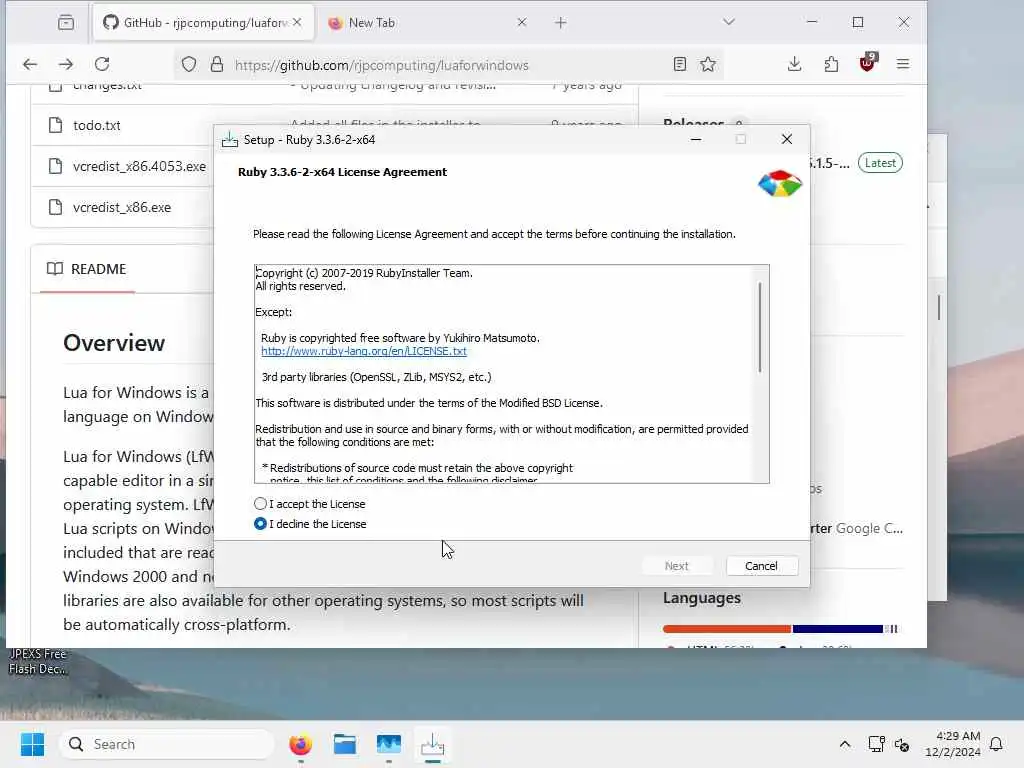Toggle reader view in Firefox

click(680, 64)
